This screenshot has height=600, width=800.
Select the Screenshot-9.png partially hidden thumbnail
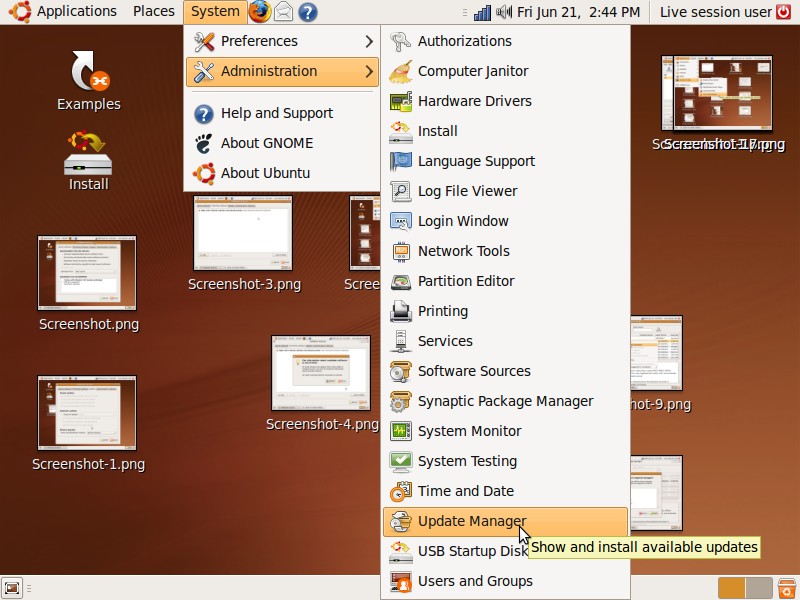point(657,353)
